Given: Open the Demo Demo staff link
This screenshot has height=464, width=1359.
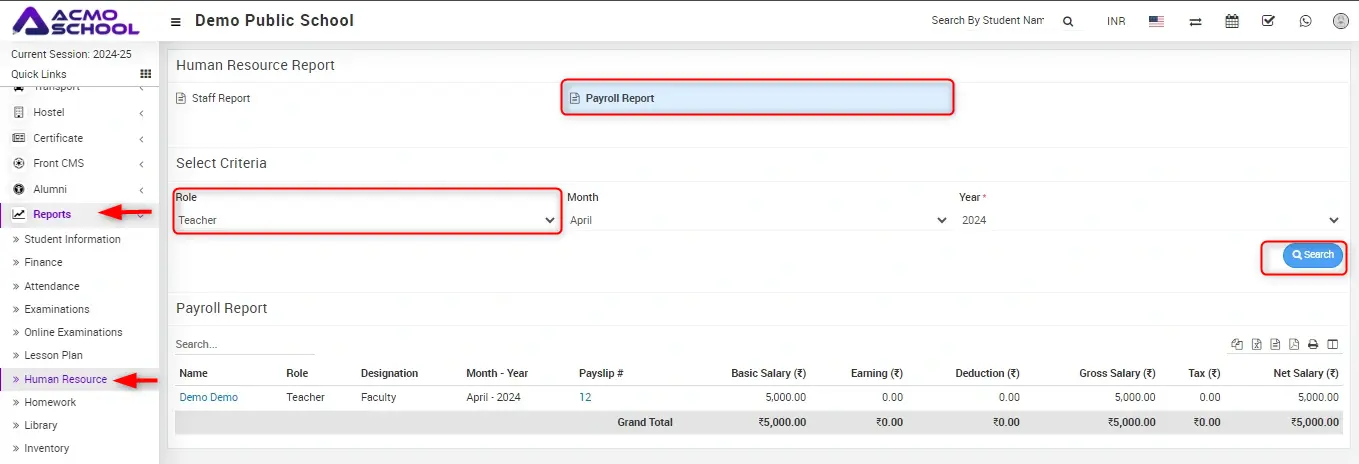Looking at the screenshot, I should [208, 397].
